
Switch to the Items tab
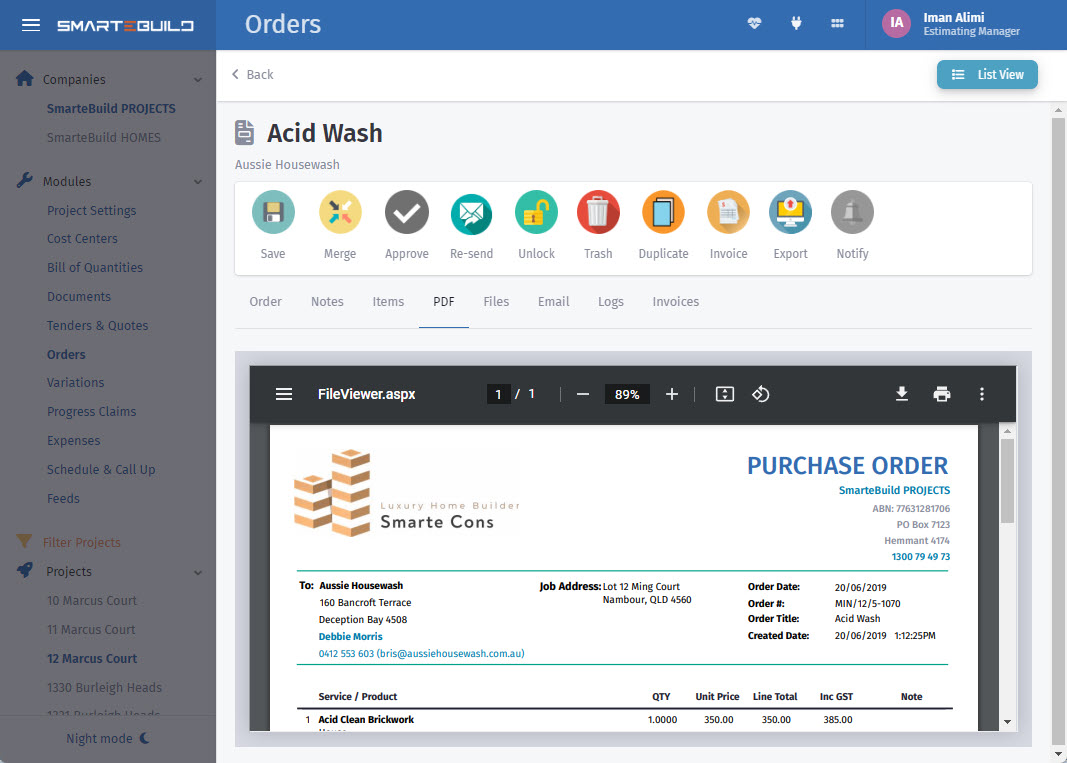point(388,302)
